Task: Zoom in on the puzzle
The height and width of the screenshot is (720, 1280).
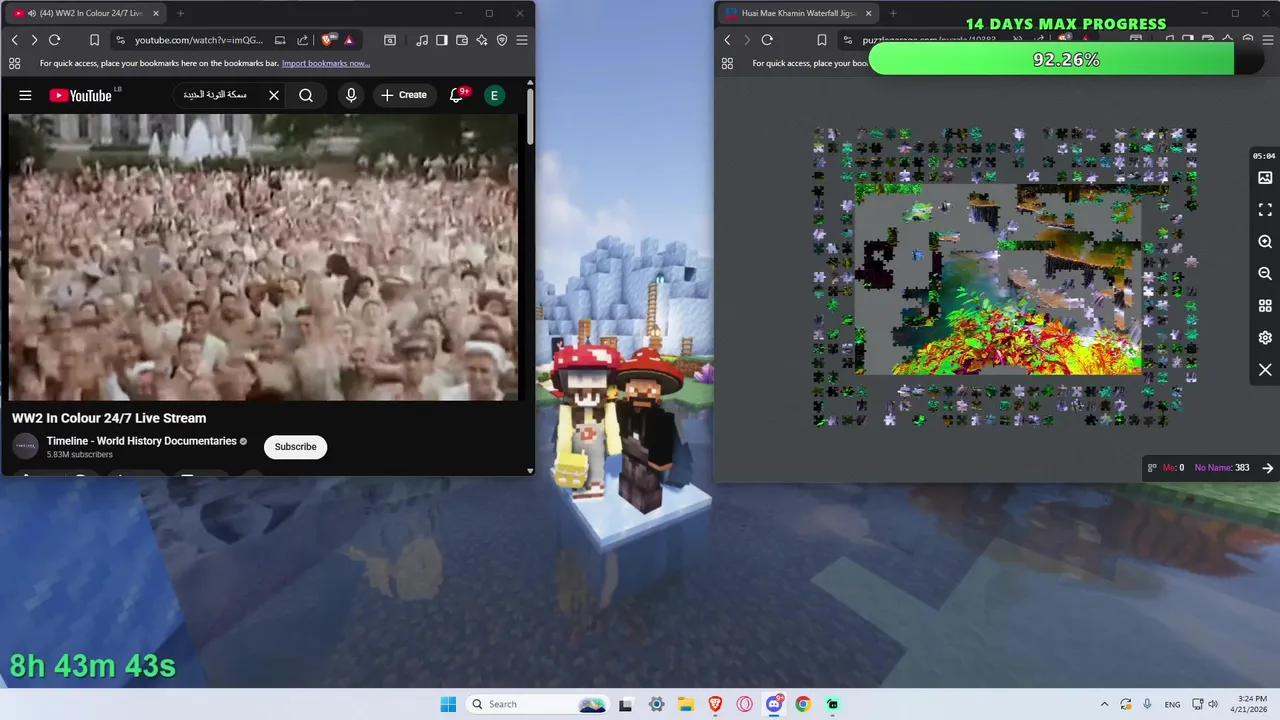Action: tap(1265, 242)
